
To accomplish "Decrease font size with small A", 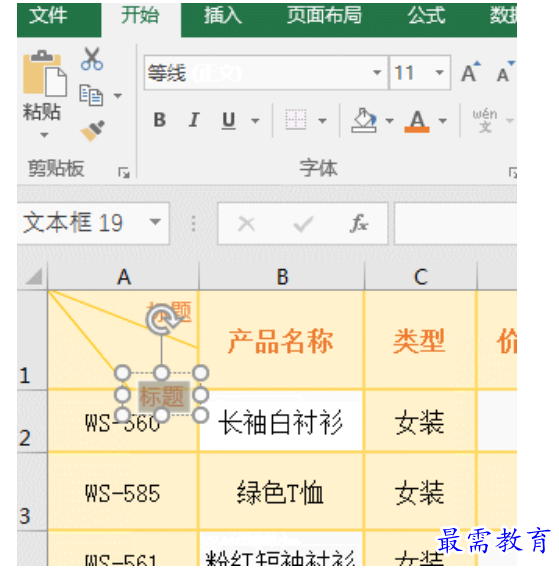I will 505,72.
